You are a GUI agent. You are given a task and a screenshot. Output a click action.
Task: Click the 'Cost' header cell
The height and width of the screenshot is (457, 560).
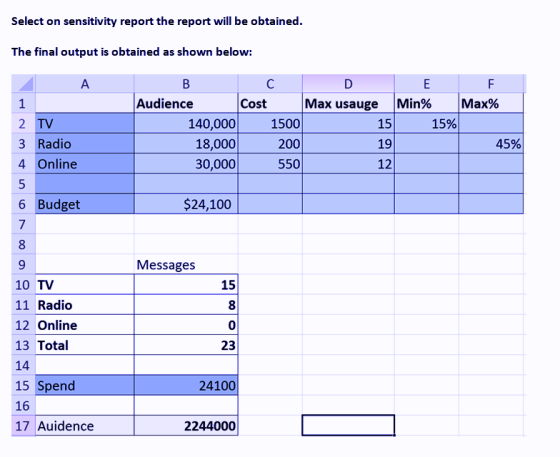point(270,103)
